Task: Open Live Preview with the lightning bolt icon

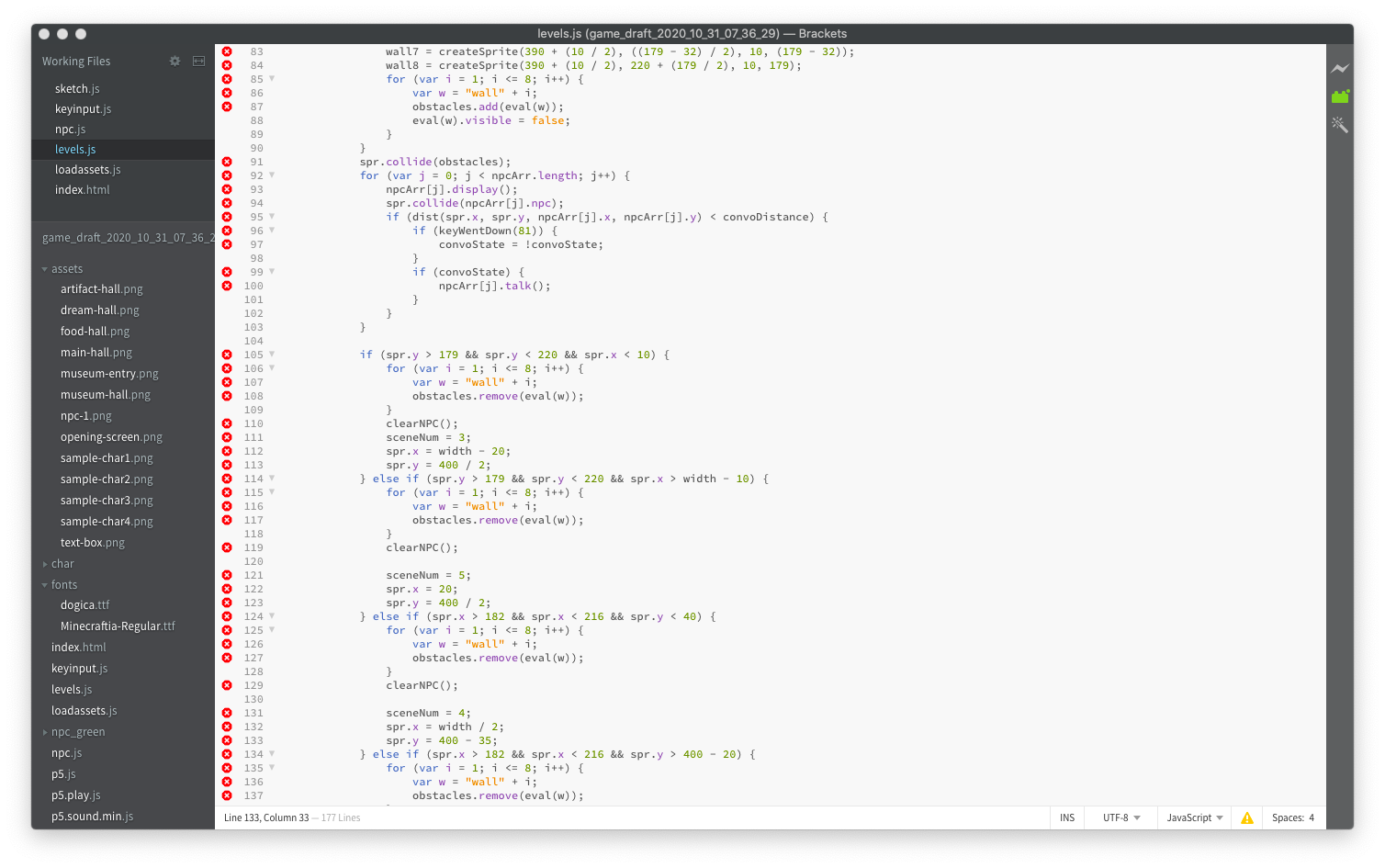Action: pyautogui.click(x=1341, y=68)
